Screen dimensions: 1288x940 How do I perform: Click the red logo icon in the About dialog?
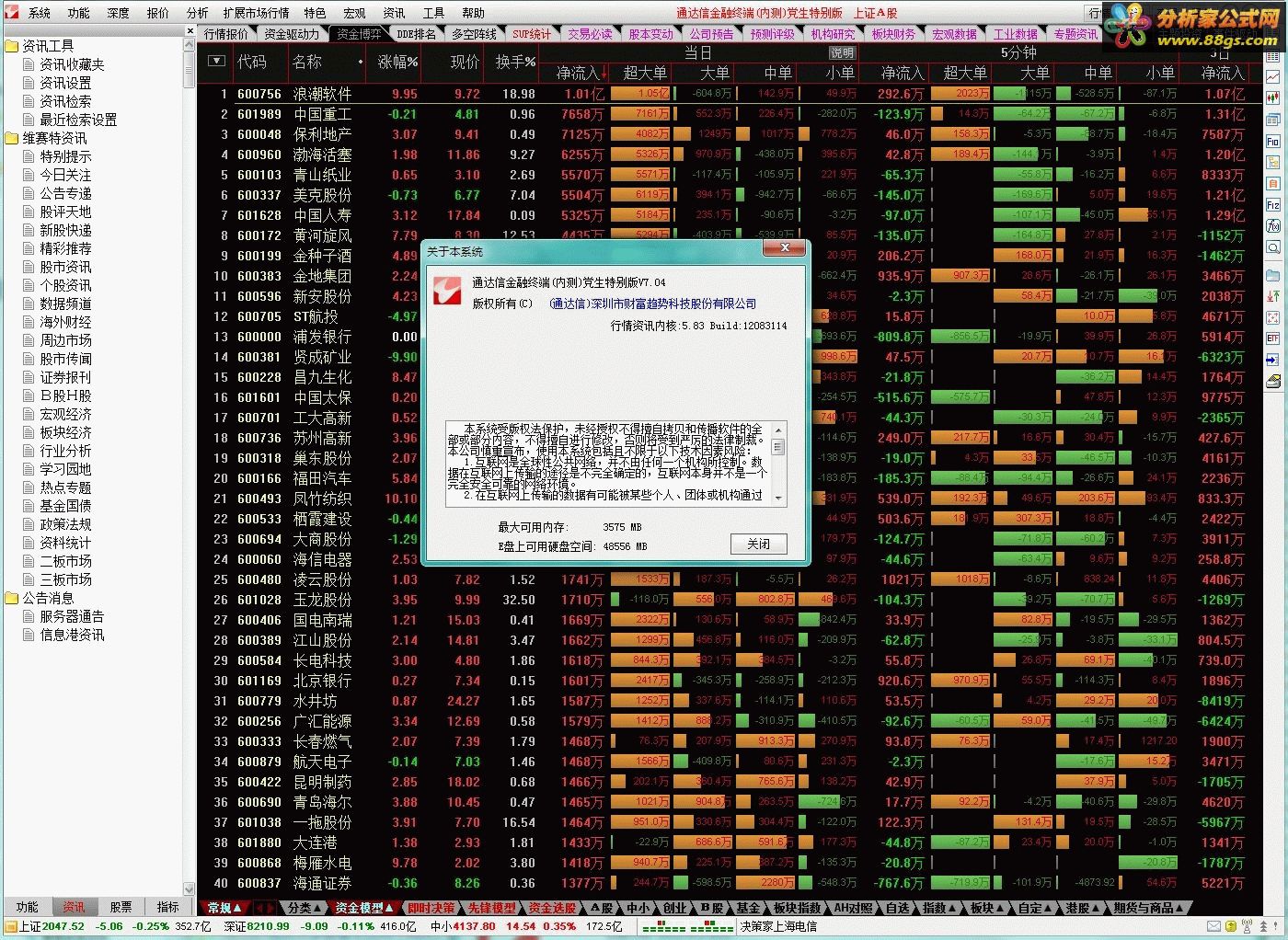447,290
